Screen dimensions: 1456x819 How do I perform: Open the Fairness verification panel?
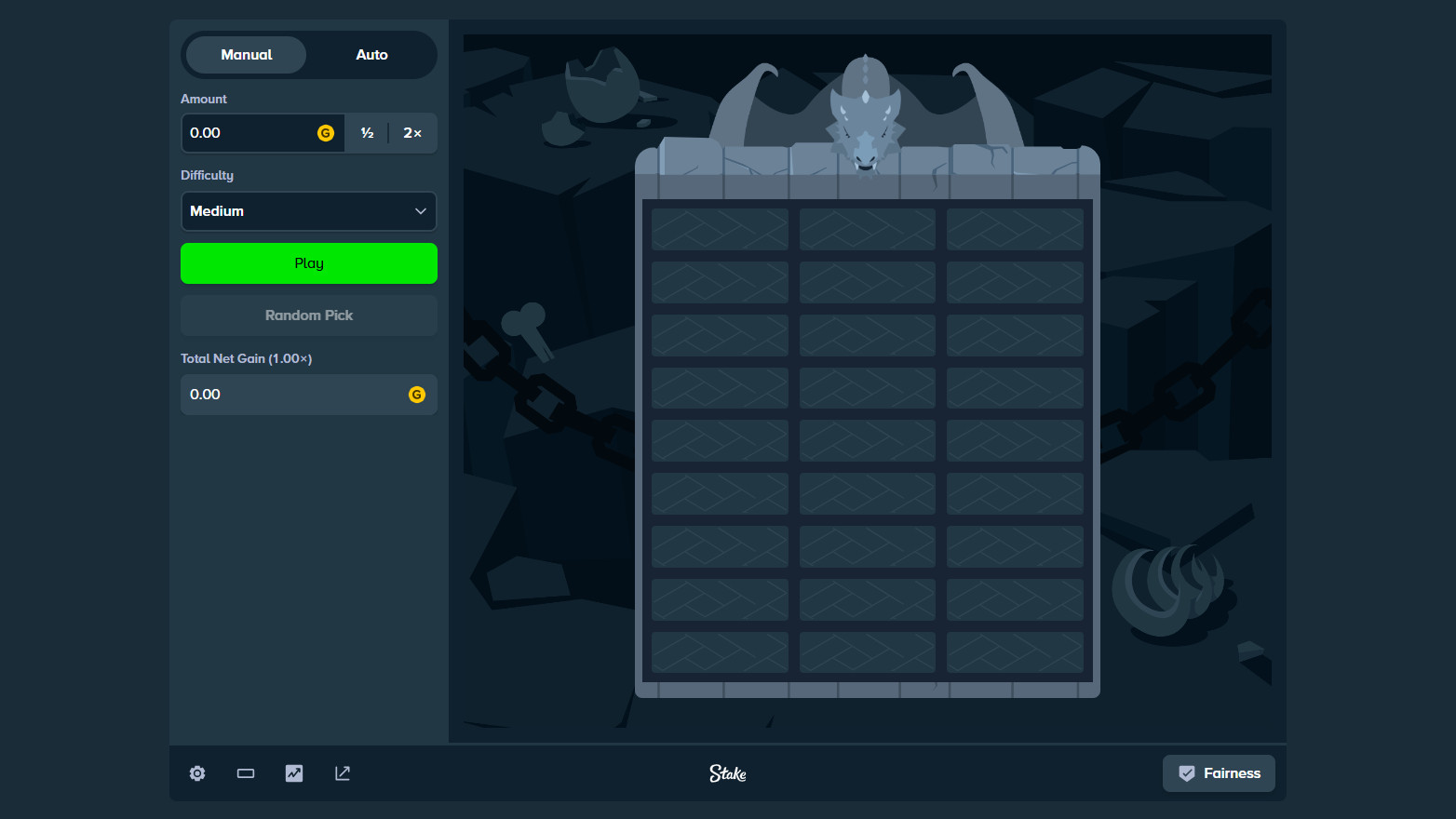1219,773
